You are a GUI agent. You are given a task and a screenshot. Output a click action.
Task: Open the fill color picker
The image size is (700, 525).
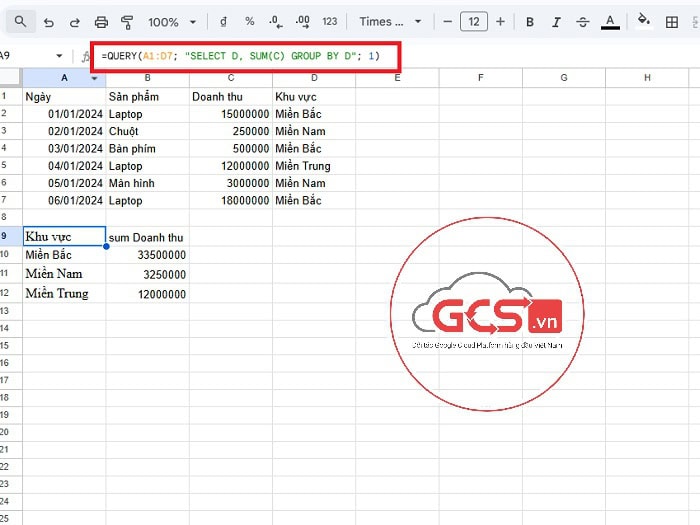coord(644,22)
